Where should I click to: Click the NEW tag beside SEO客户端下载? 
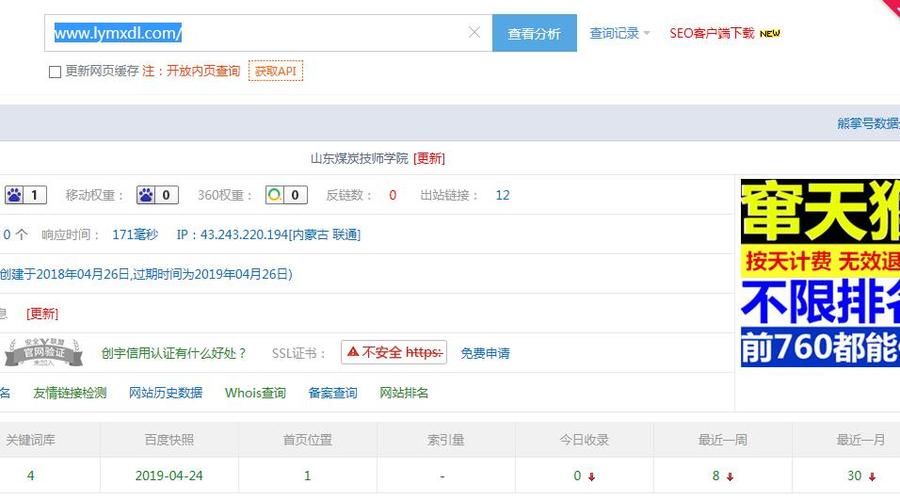click(x=770, y=33)
